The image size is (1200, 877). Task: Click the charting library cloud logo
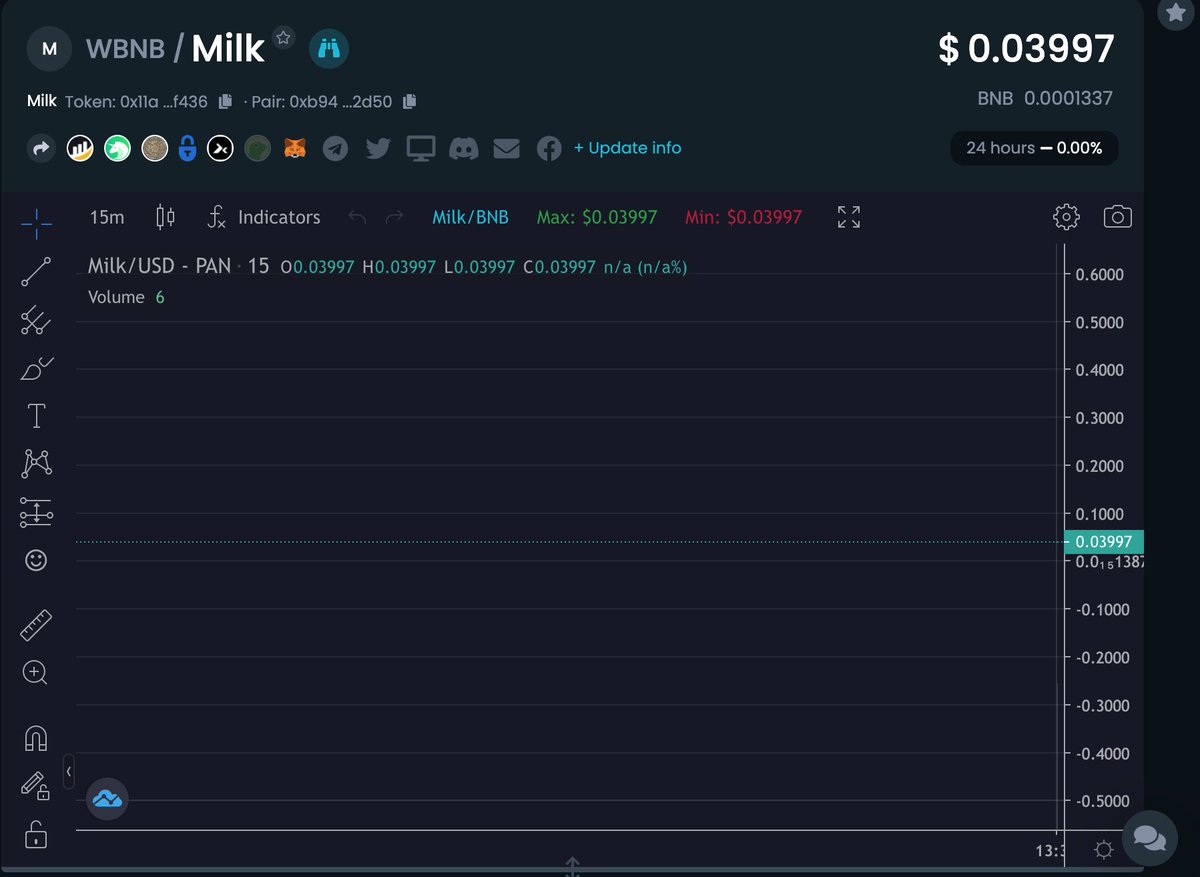tap(106, 799)
